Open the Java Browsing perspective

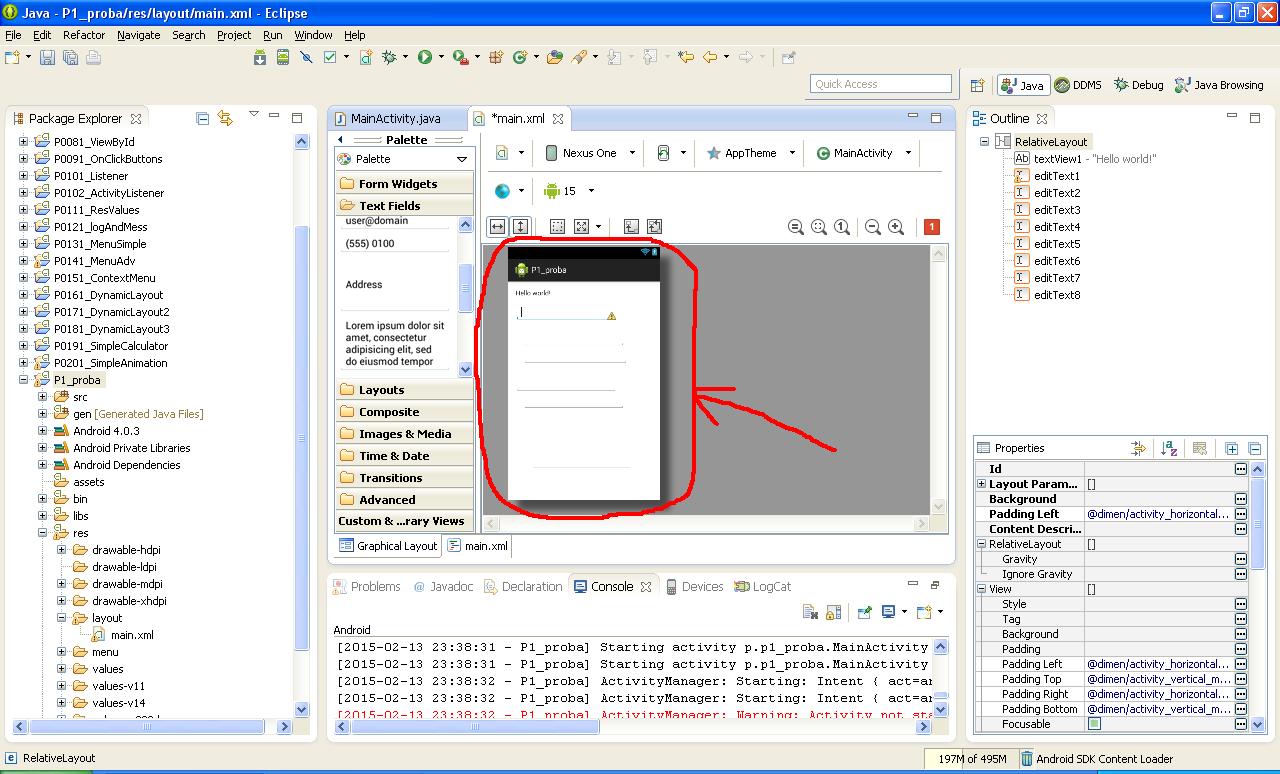(x=1220, y=85)
